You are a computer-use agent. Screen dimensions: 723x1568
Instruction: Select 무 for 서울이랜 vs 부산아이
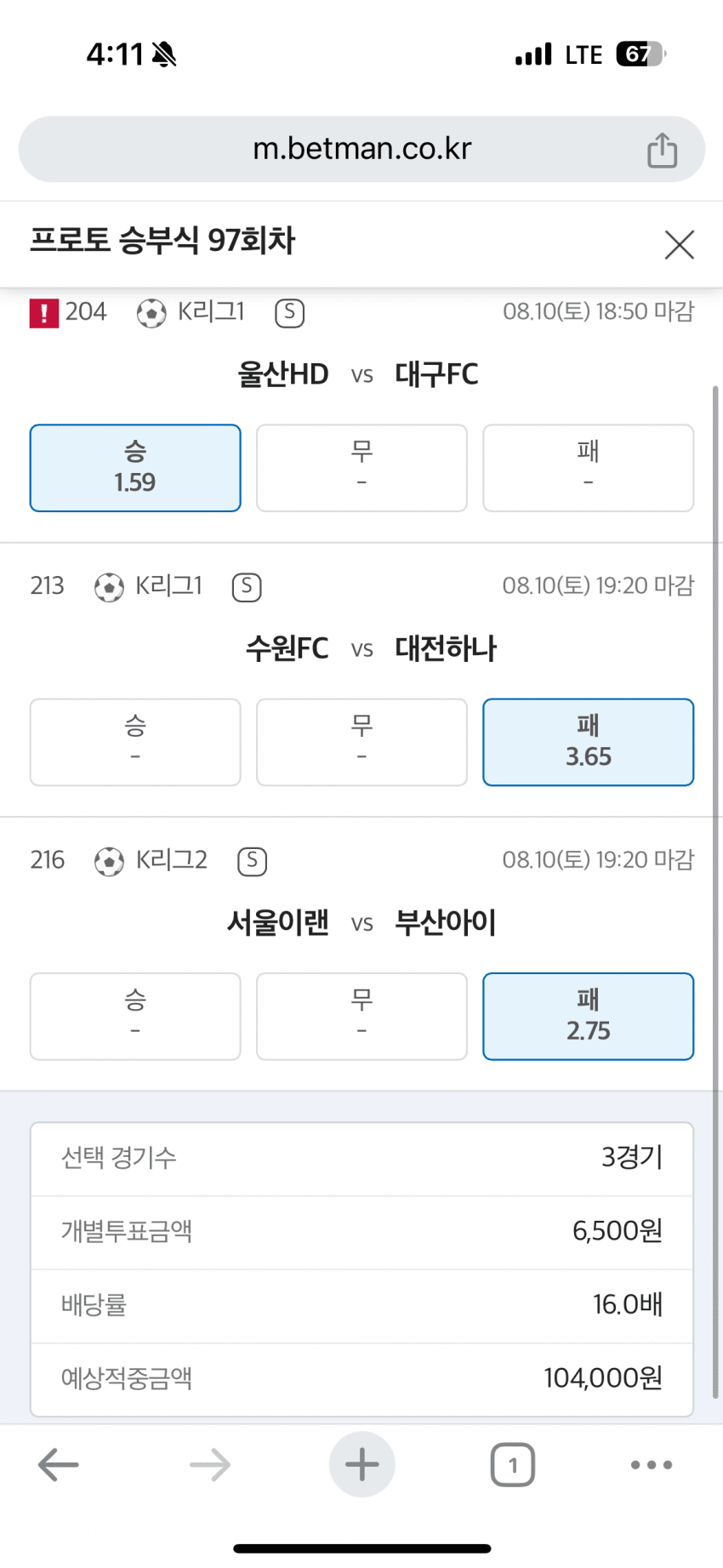361,1016
